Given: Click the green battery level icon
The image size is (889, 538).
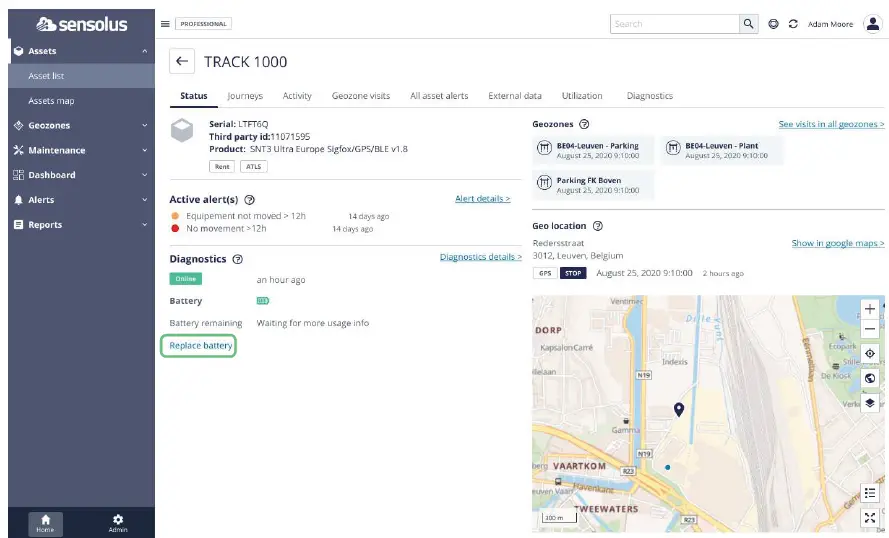Looking at the screenshot, I should (x=263, y=301).
